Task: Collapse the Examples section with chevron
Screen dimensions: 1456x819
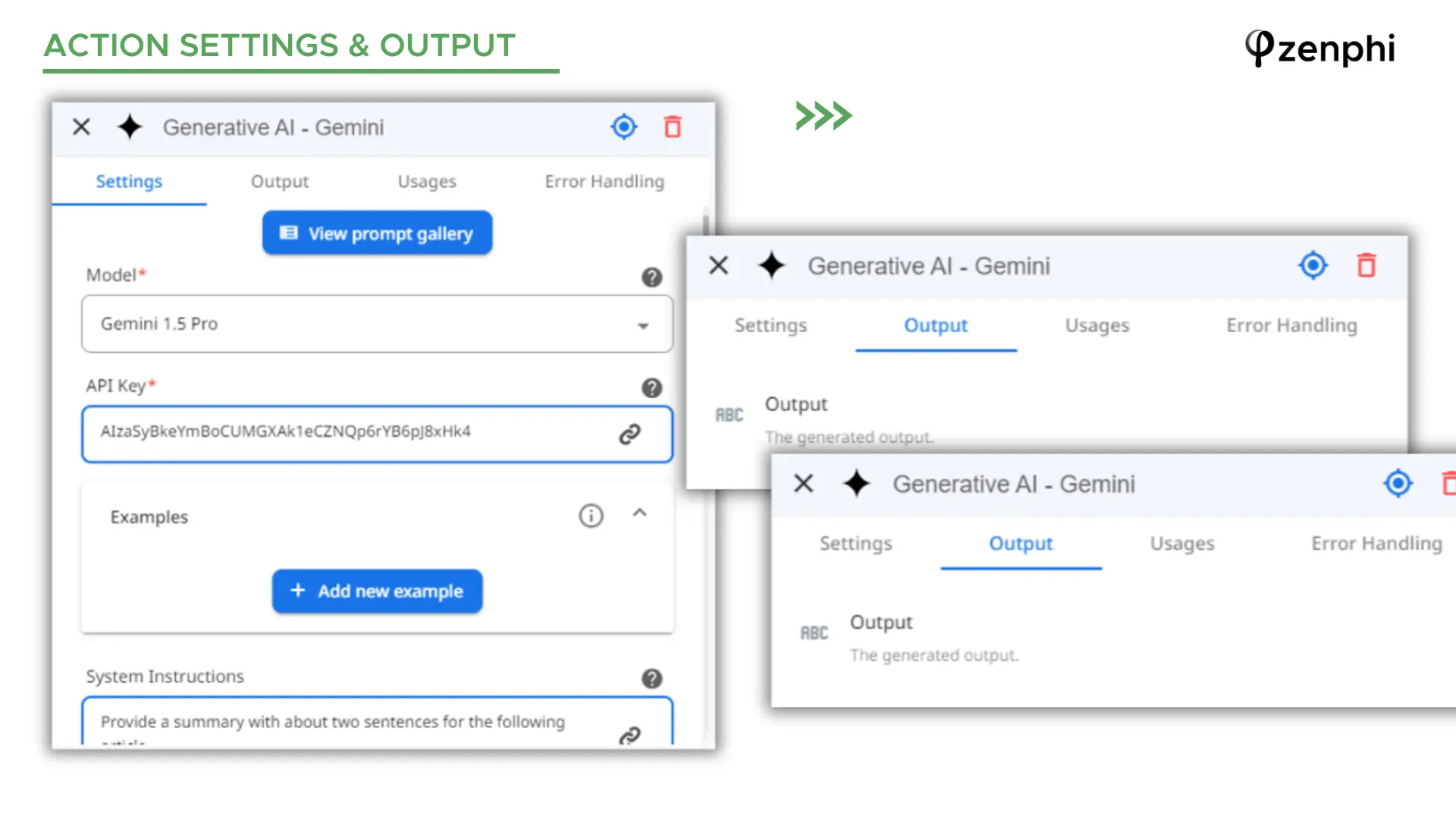Action: tap(639, 513)
